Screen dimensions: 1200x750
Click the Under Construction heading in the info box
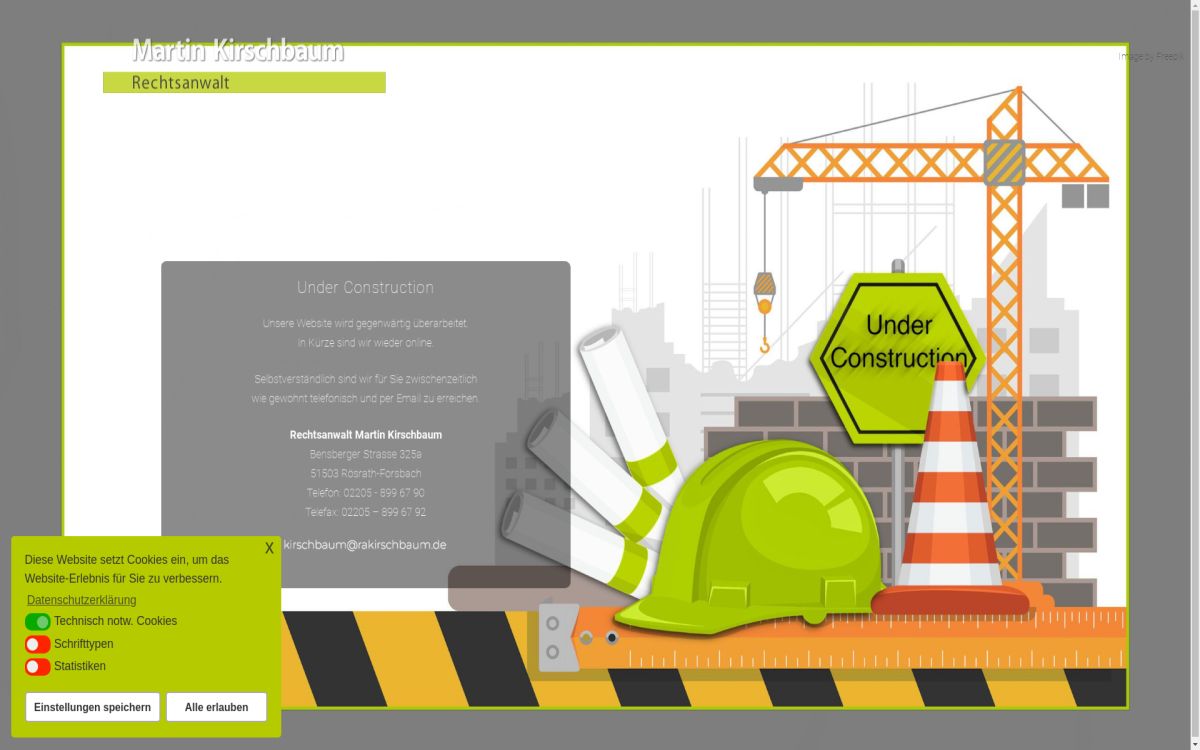(365, 288)
